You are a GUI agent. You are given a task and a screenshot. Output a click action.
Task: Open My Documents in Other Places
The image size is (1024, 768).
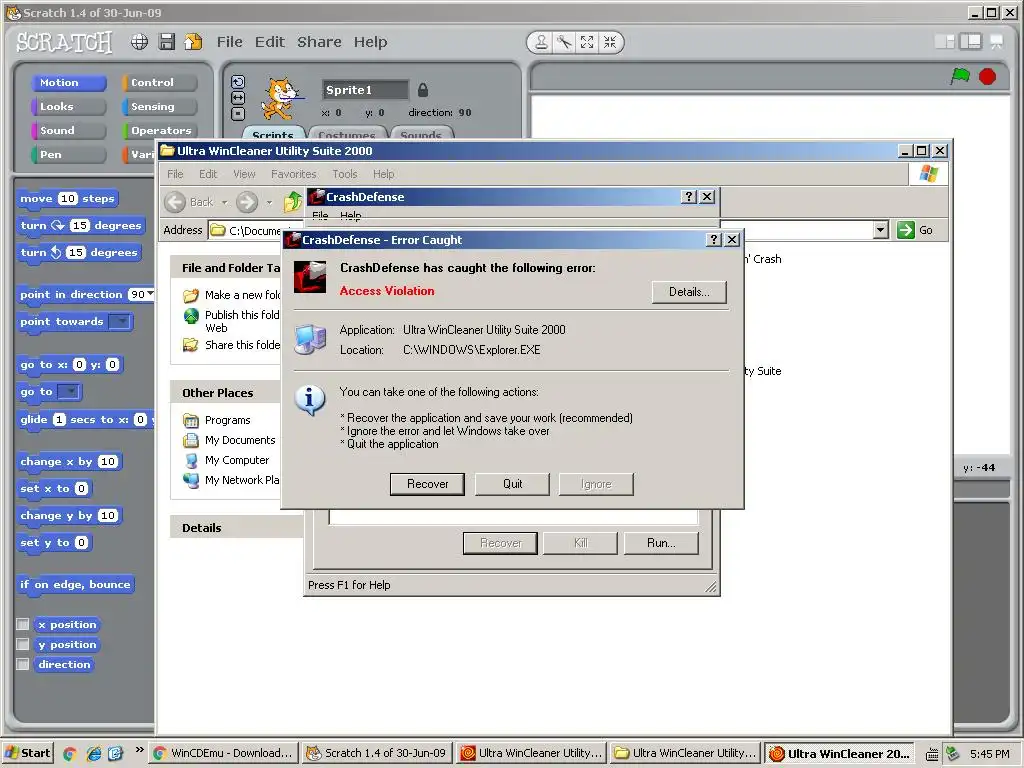pyautogui.click(x=240, y=440)
